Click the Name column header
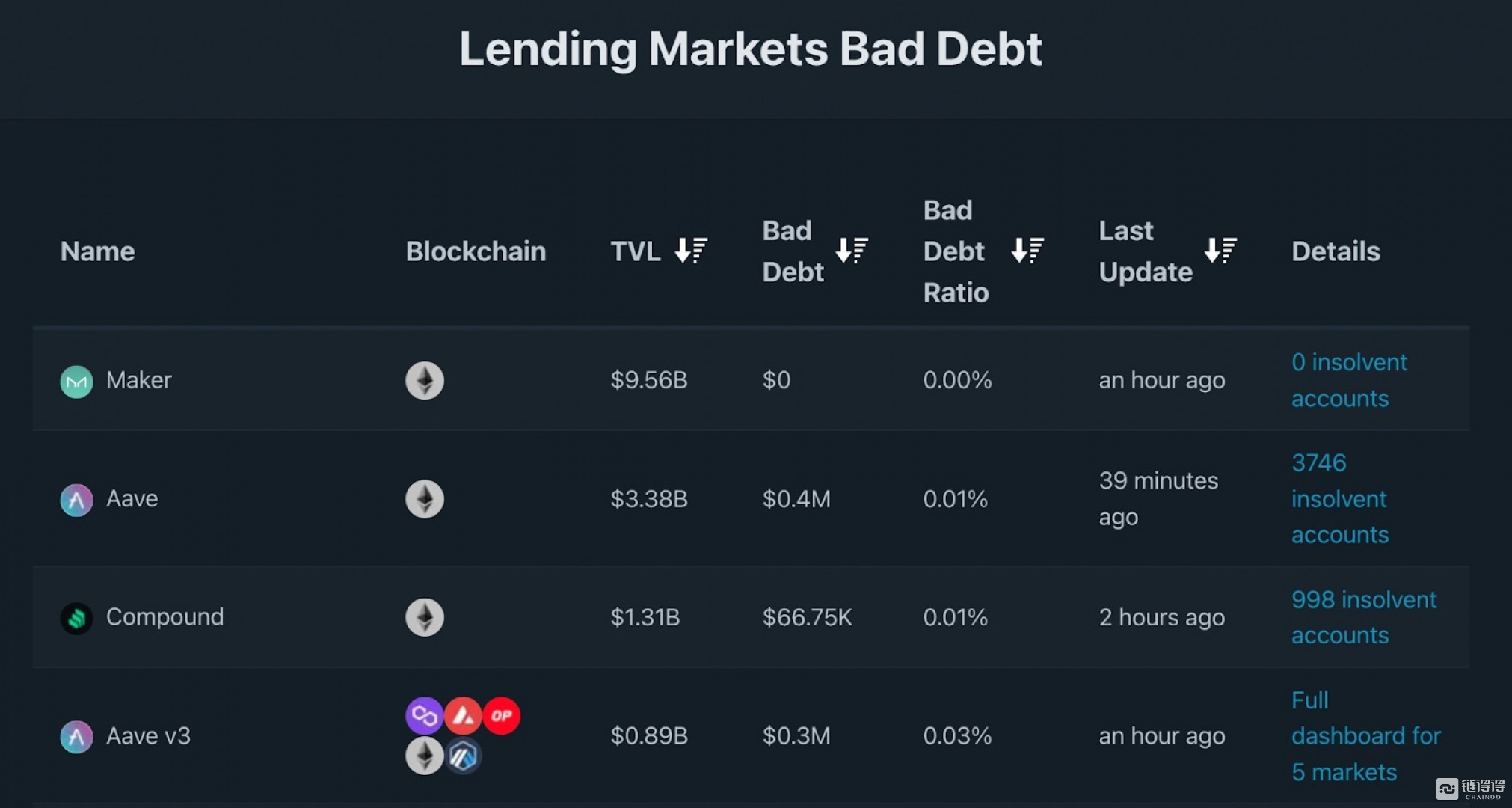 (98, 251)
